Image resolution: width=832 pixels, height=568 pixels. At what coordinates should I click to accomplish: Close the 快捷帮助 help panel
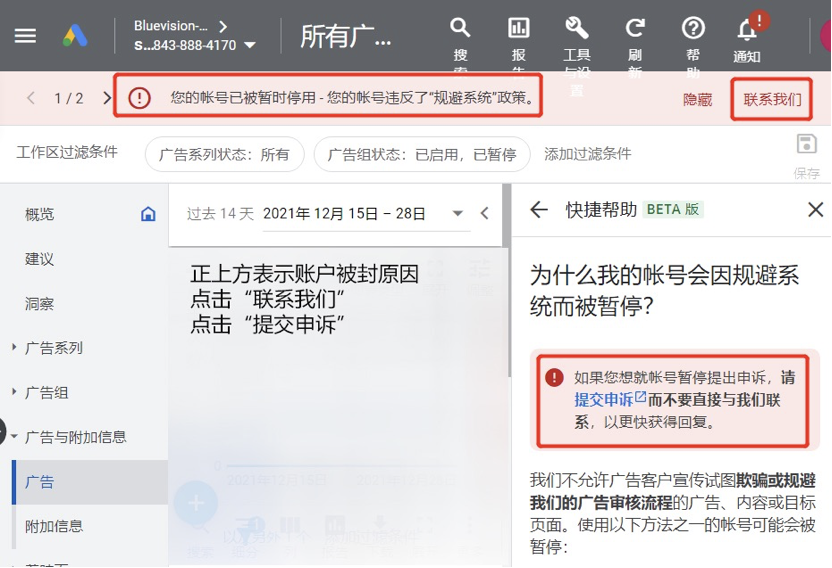coord(816,210)
